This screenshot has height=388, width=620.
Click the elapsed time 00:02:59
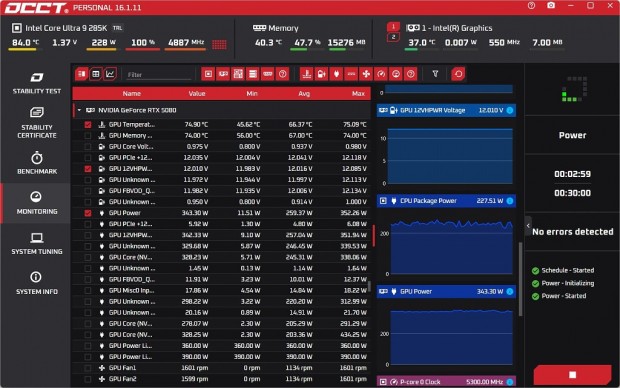tap(572, 174)
